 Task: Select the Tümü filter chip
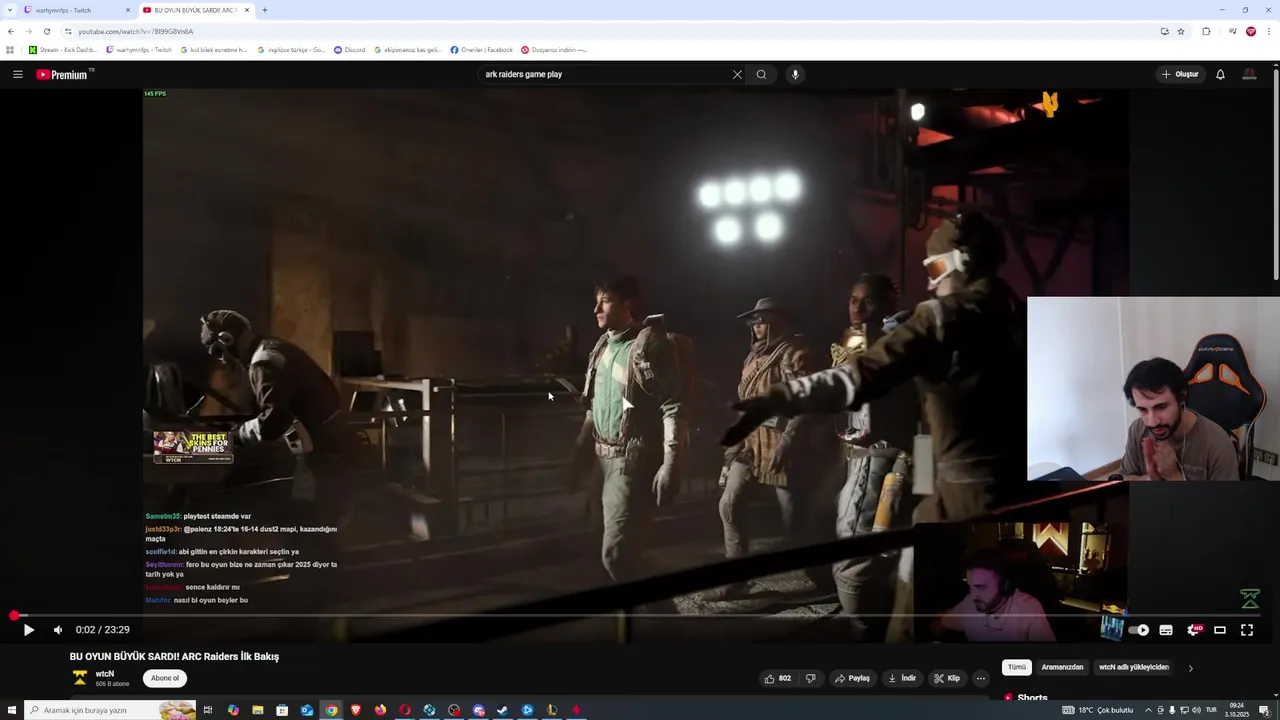click(x=1017, y=667)
